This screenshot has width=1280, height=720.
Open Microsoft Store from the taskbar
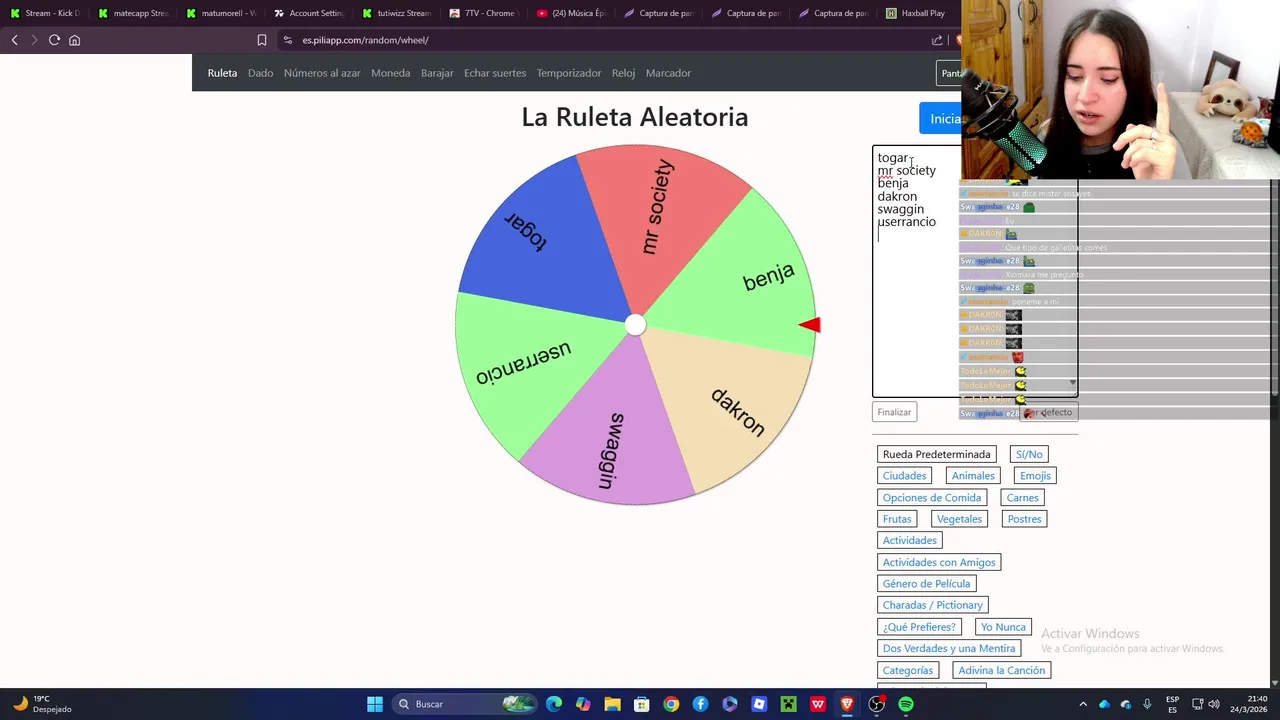point(642,704)
